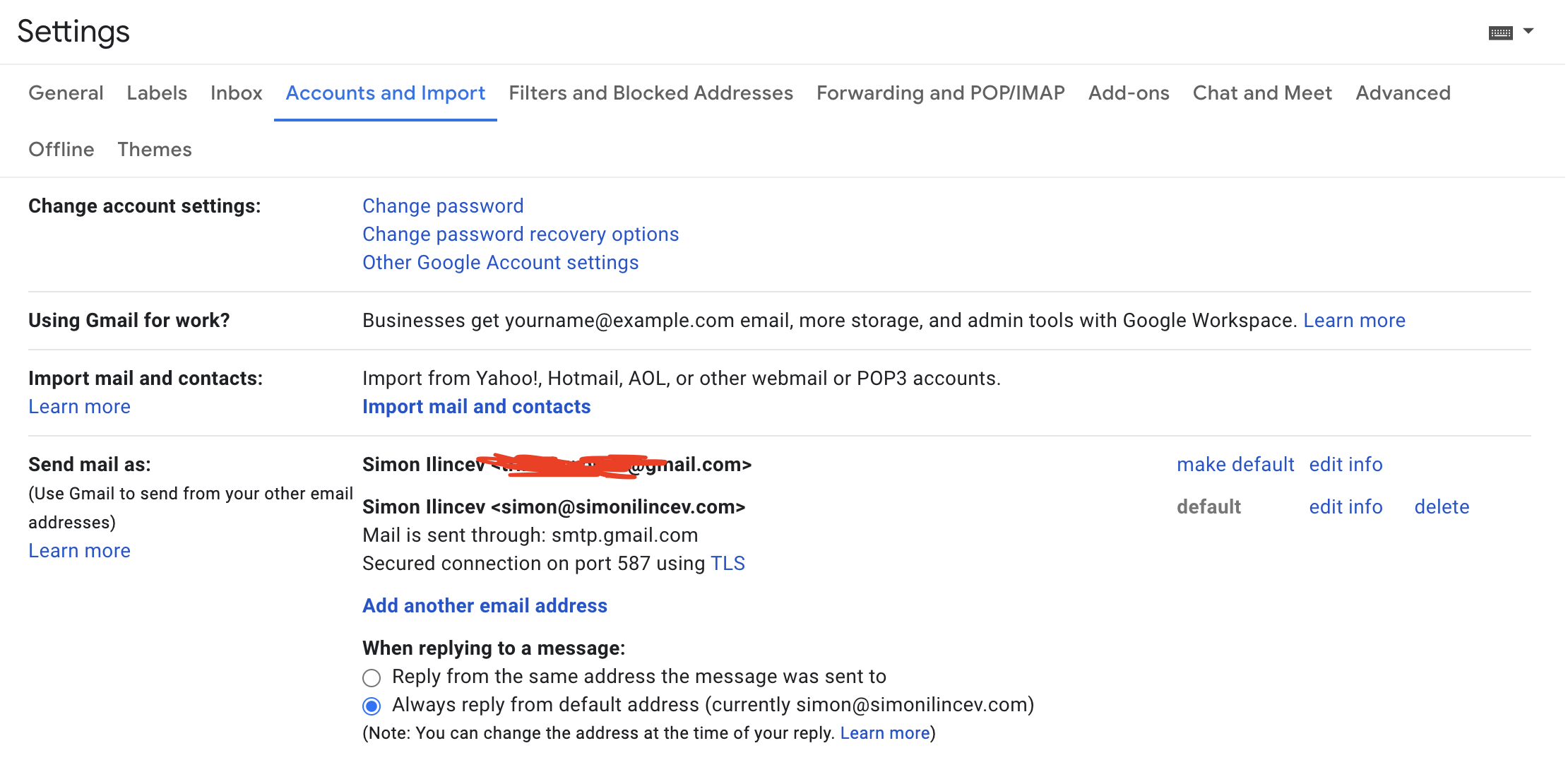The image size is (1568, 760).
Task: Go to Filters and Blocked Addresses tab
Action: click(651, 93)
